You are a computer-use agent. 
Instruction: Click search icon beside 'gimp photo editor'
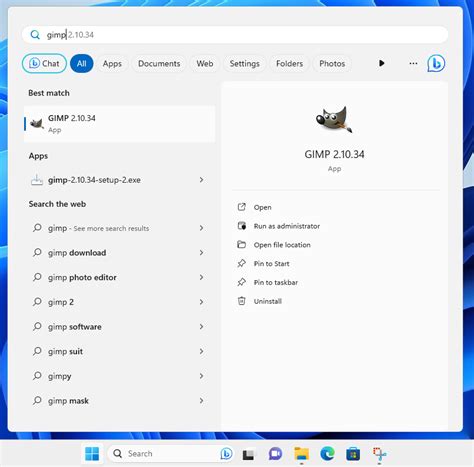(x=37, y=277)
